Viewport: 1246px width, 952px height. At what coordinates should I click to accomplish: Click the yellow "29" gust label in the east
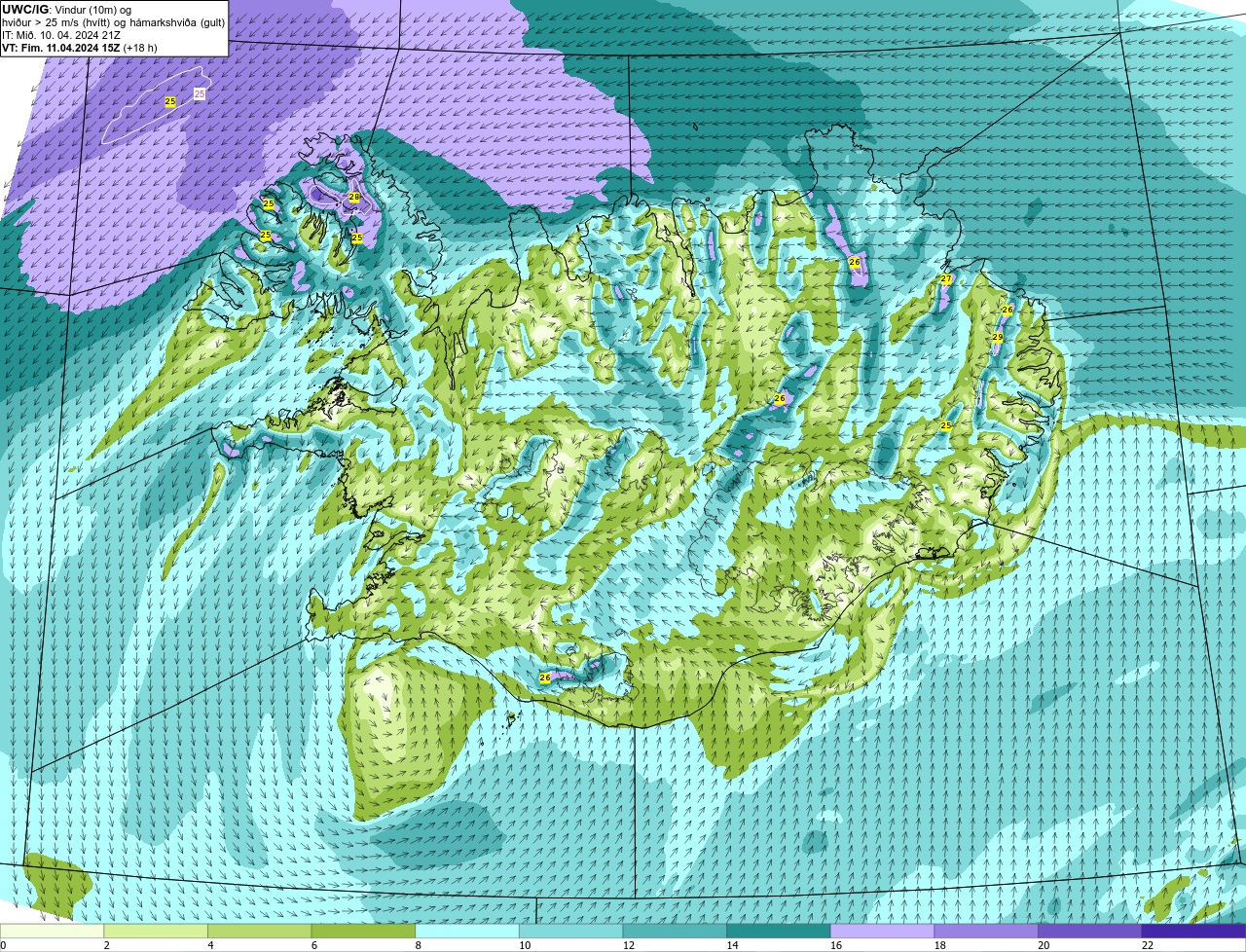coord(998,337)
